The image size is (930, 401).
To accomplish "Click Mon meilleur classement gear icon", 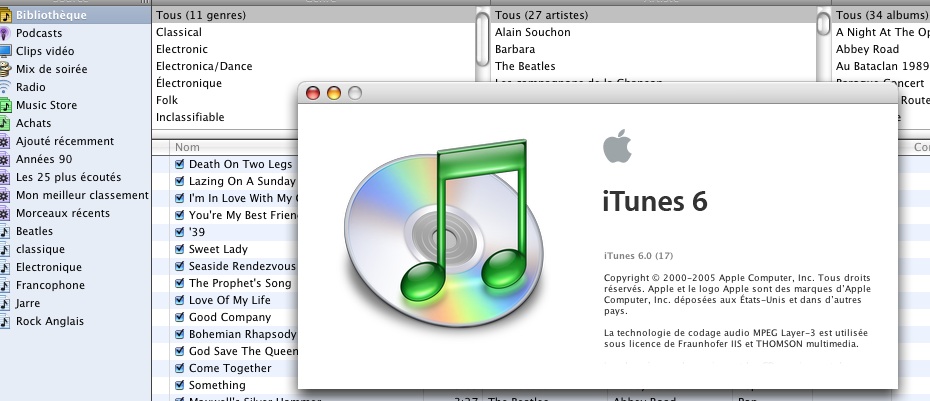I will (x=5, y=195).
